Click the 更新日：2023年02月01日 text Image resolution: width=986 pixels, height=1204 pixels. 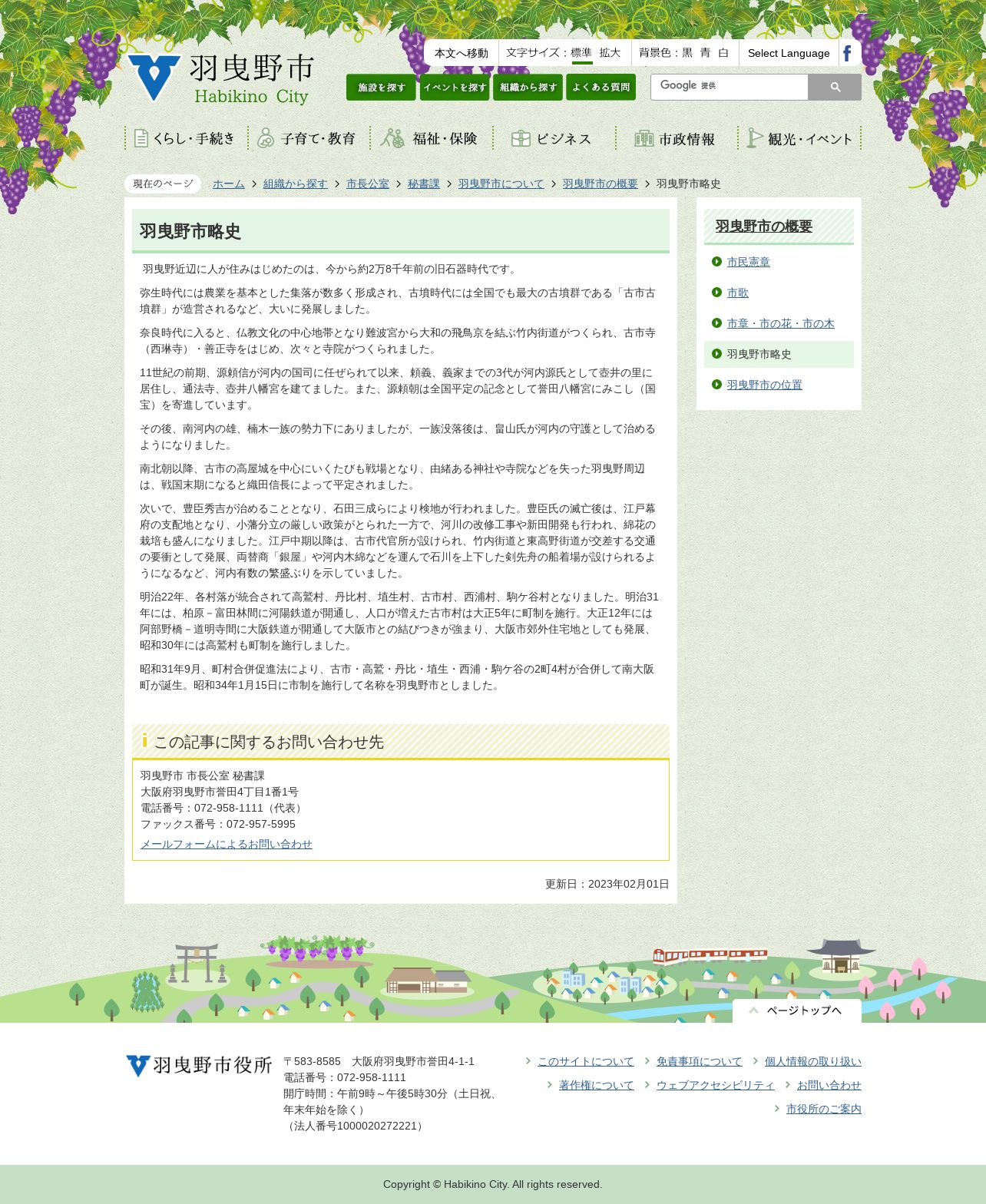click(x=607, y=884)
